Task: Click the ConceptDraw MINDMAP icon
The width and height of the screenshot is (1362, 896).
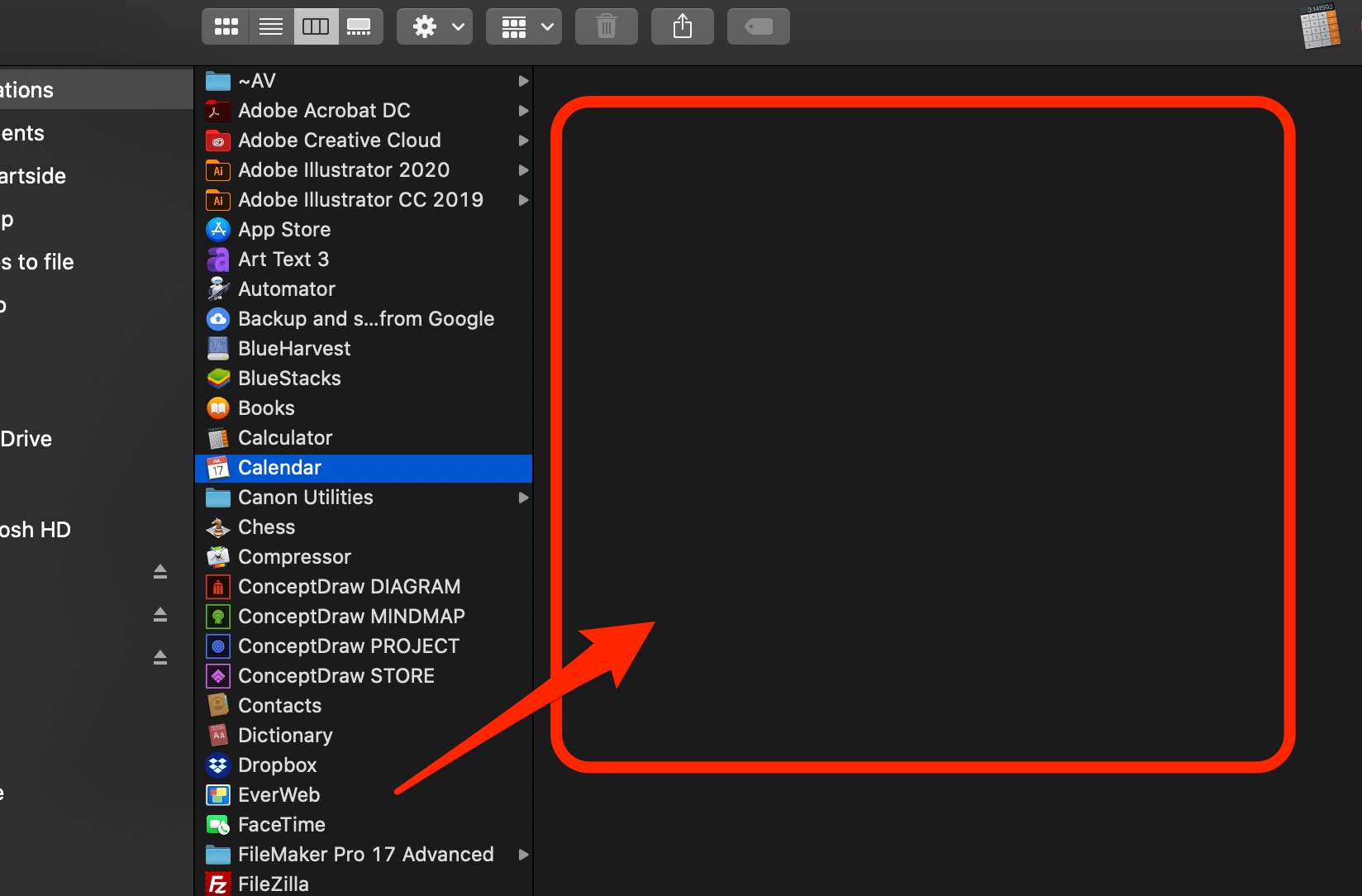Action: click(x=218, y=617)
